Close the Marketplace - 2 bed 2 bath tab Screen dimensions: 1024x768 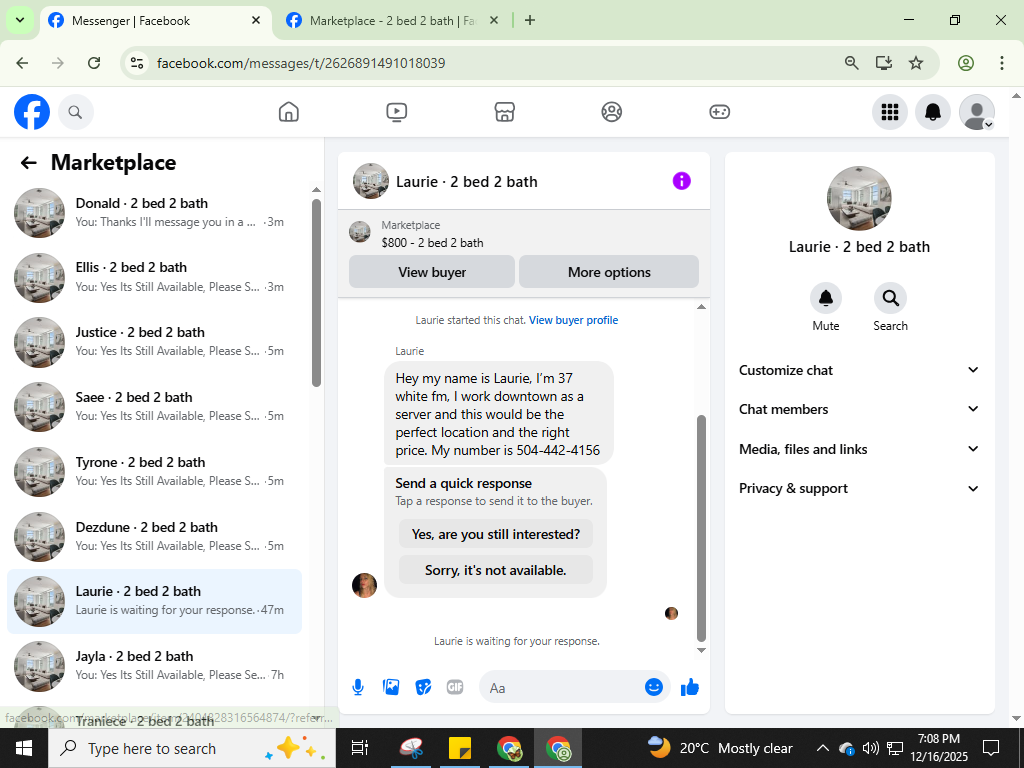click(494, 20)
